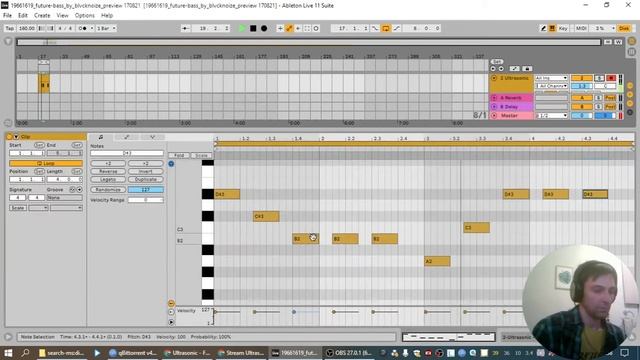Toggle the computer MIDI keyboard icon
Screen dimensions: 640x360
[x=552, y=28]
